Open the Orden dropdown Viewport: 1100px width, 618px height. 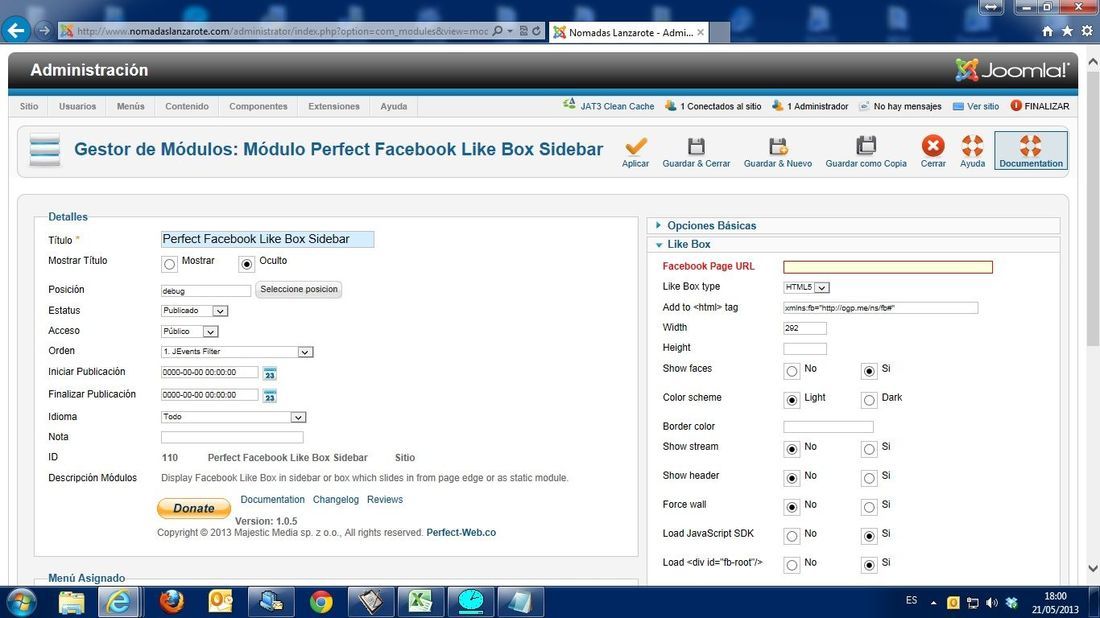tap(237, 351)
